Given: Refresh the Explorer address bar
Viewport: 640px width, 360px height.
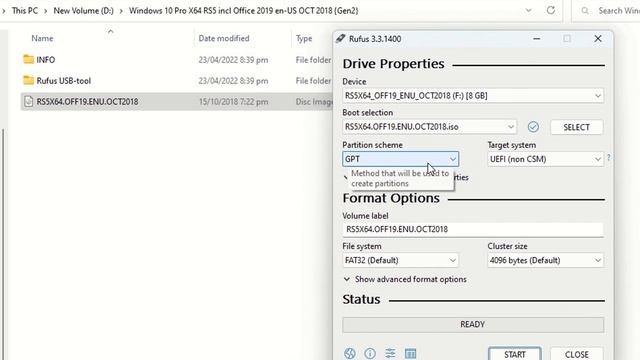Looking at the screenshot, I should coord(551,10).
